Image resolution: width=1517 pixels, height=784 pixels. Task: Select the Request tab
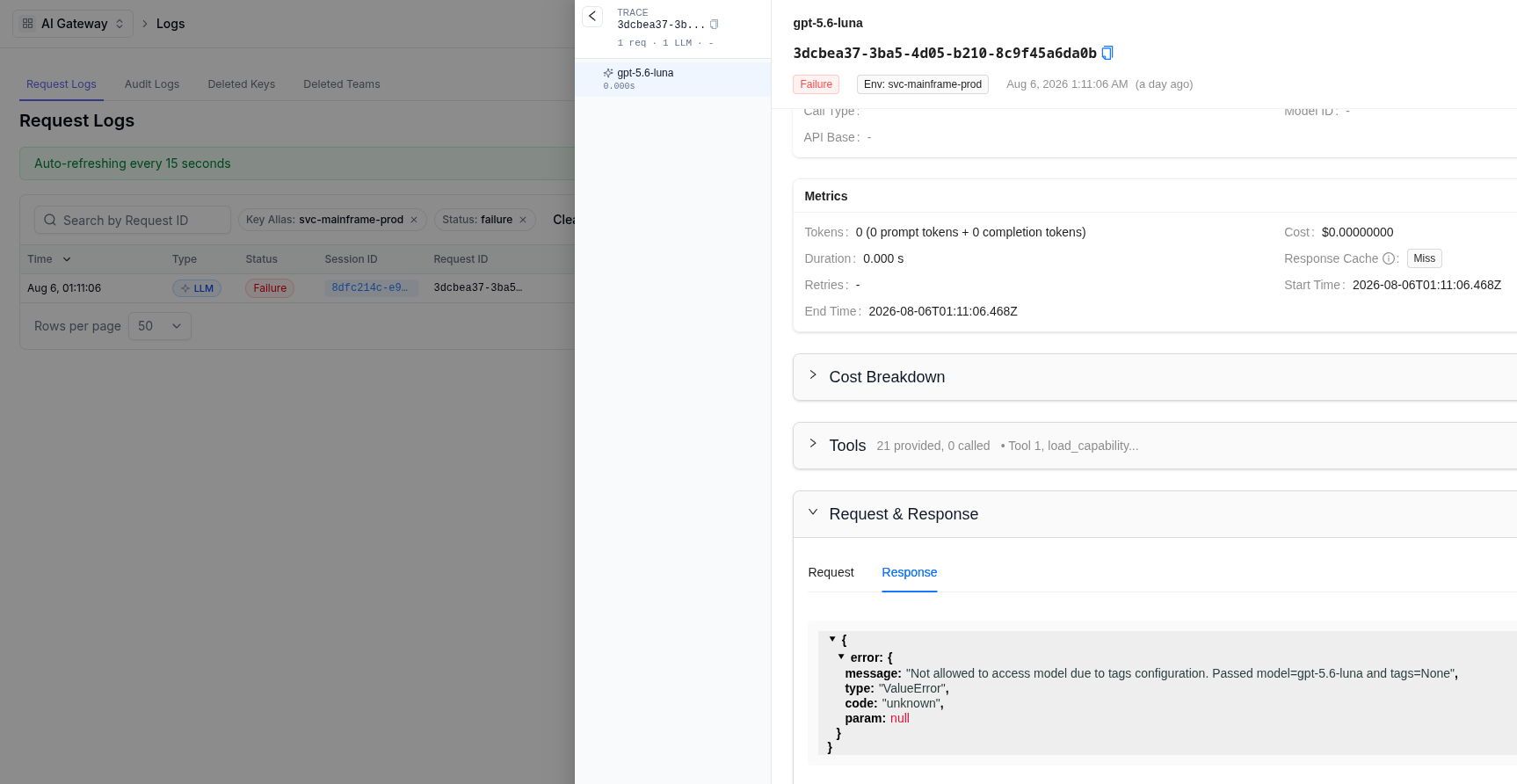831,572
